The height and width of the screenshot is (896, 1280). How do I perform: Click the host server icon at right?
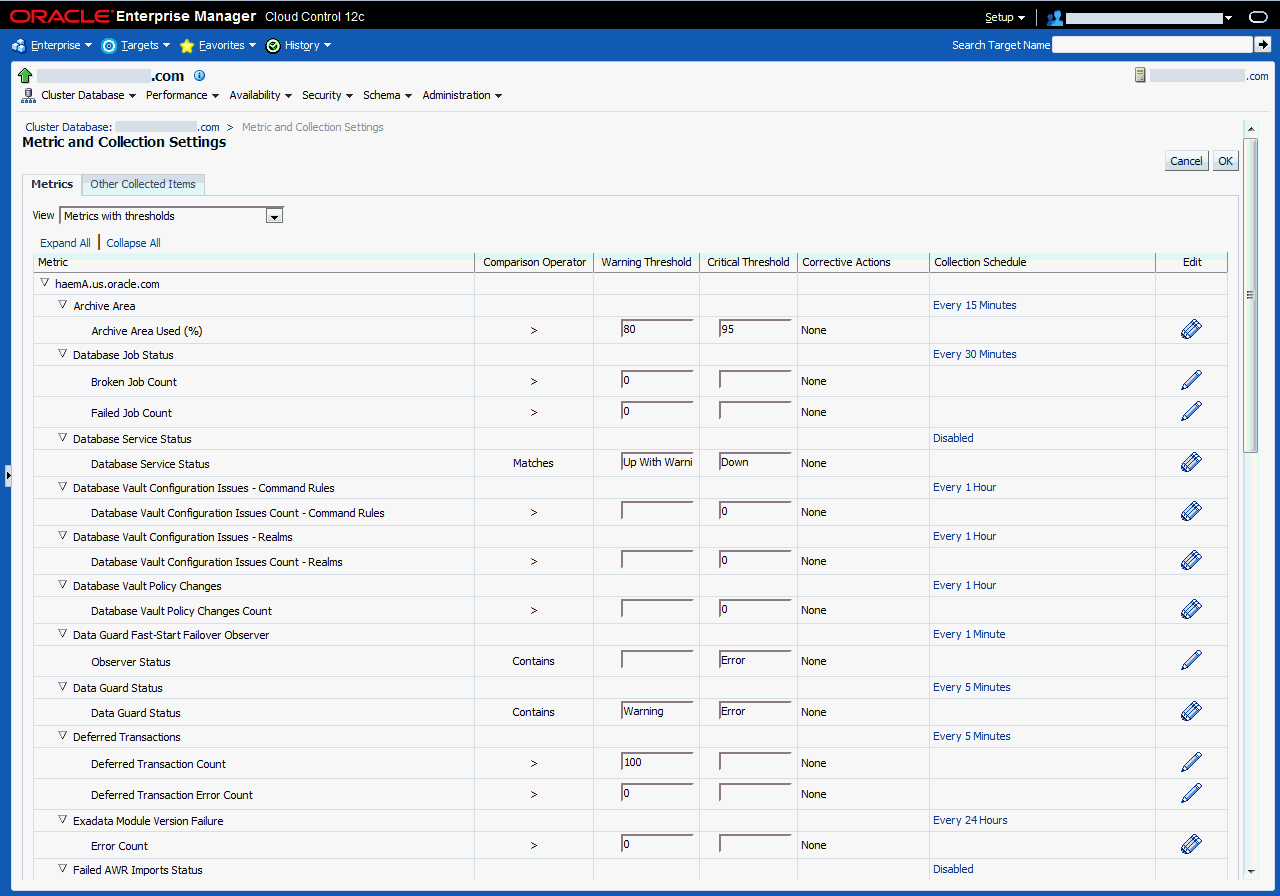(x=1140, y=75)
